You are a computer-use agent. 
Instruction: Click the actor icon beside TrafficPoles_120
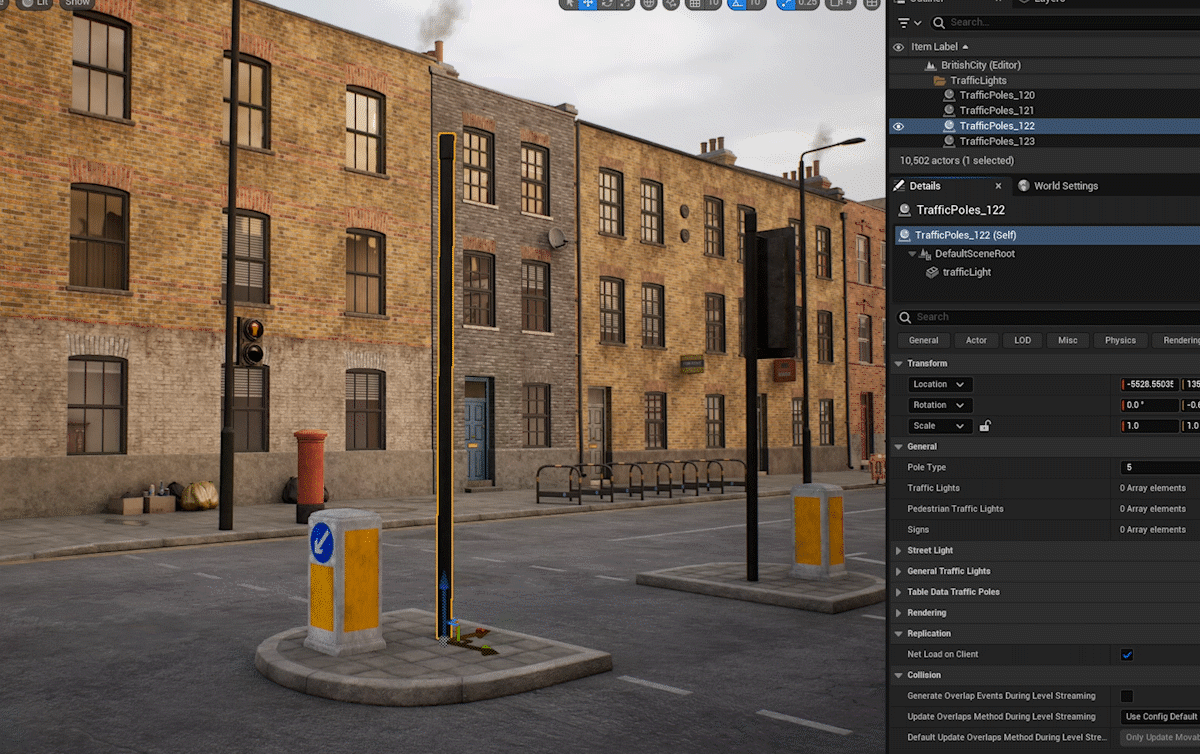[949, 95]
